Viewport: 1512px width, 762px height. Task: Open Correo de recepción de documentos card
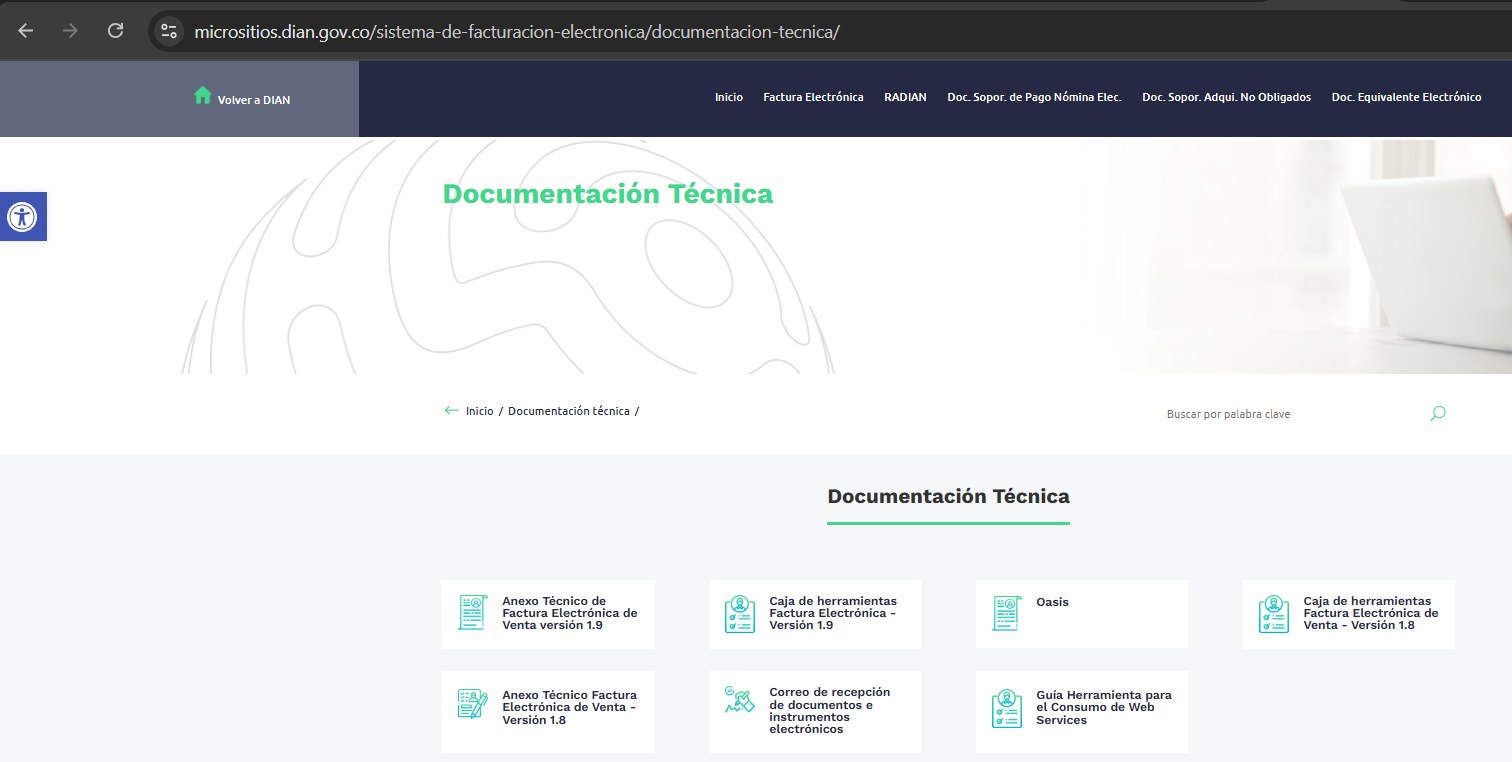[x=815, y=712]
